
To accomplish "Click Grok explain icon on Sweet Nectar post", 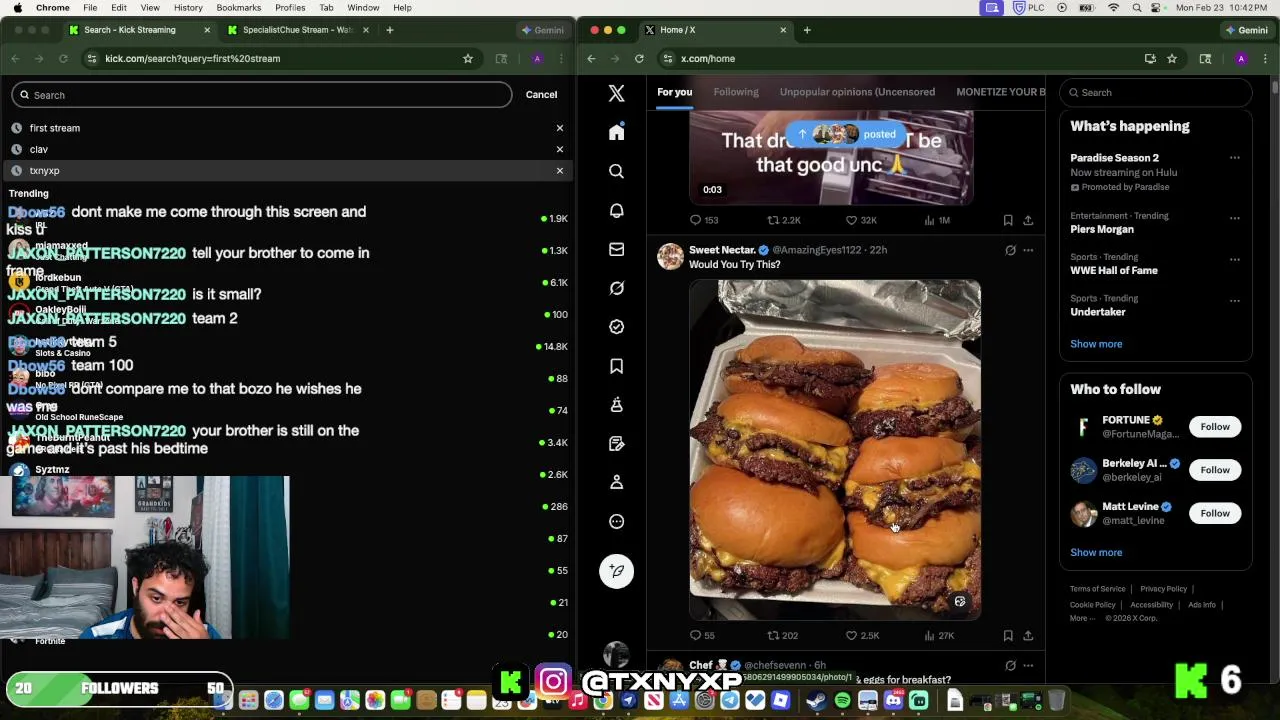I will click(1010, 250).
